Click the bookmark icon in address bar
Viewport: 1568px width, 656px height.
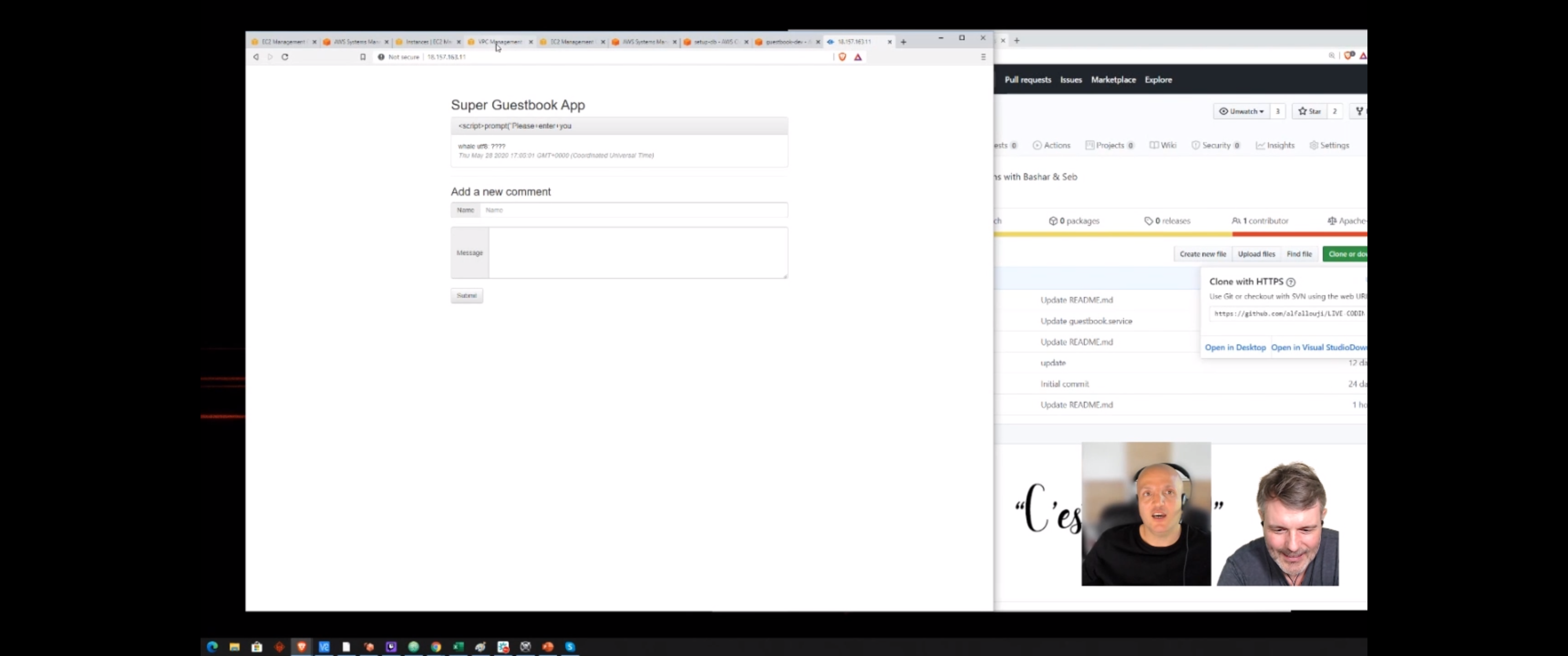click(x=363, y=56)
